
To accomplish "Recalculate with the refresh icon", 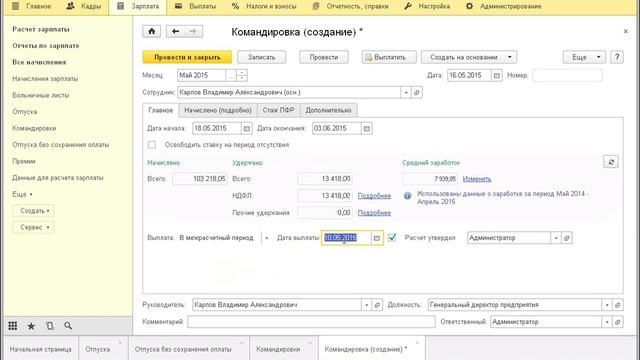I will (611, 162).
